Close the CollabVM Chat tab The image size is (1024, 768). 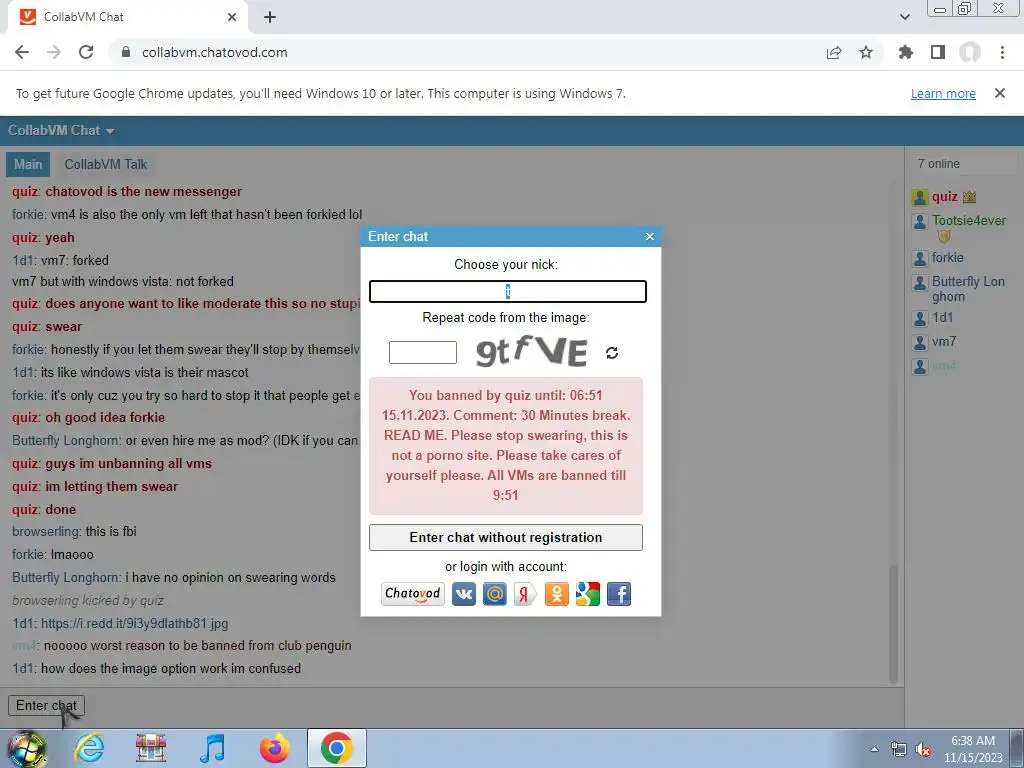click(232, 17)
